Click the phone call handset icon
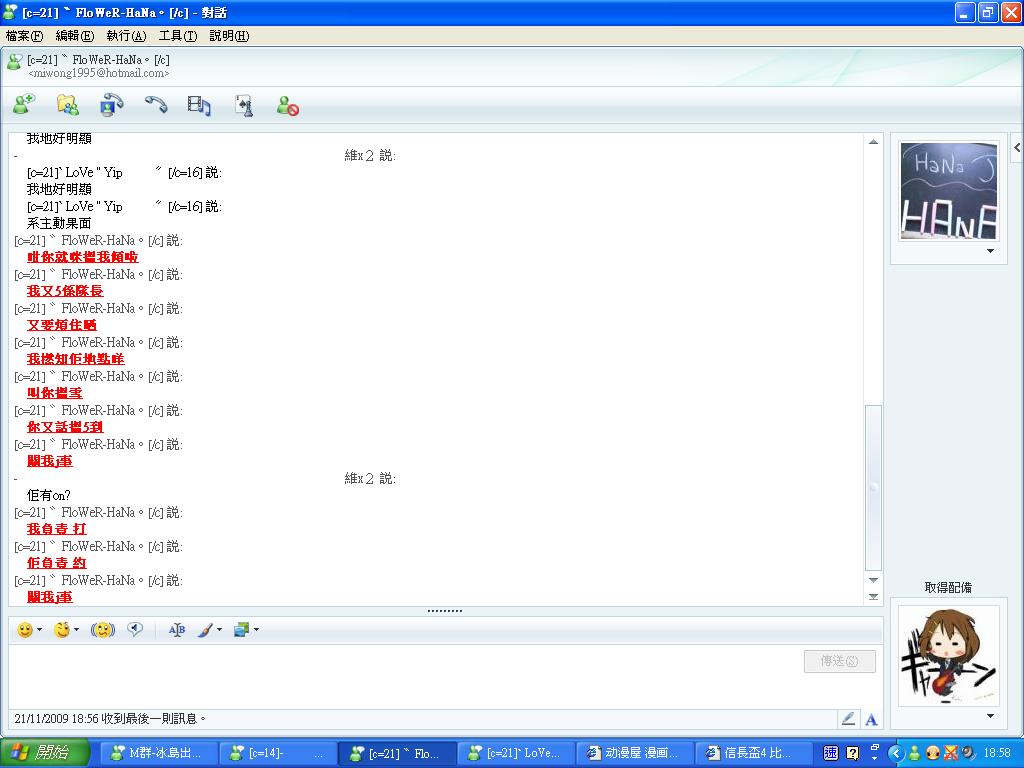The width and height of the screenshot is (1024, 768). click(155, 104)
